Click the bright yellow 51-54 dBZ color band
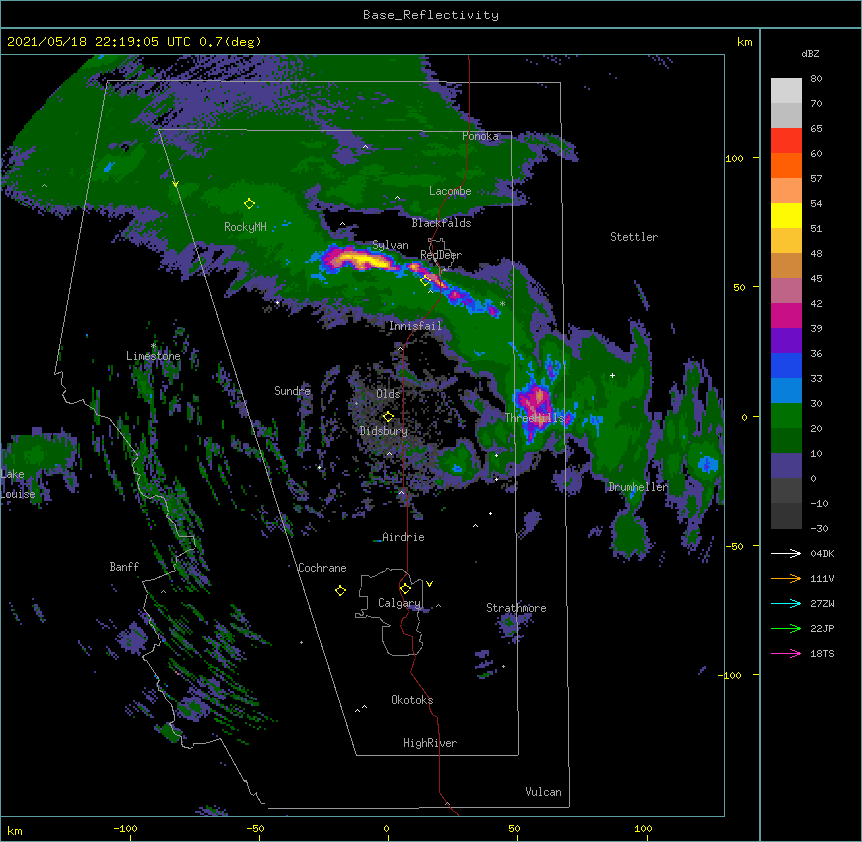This screenshot has width=862, height=842. [x=786, y=215]
